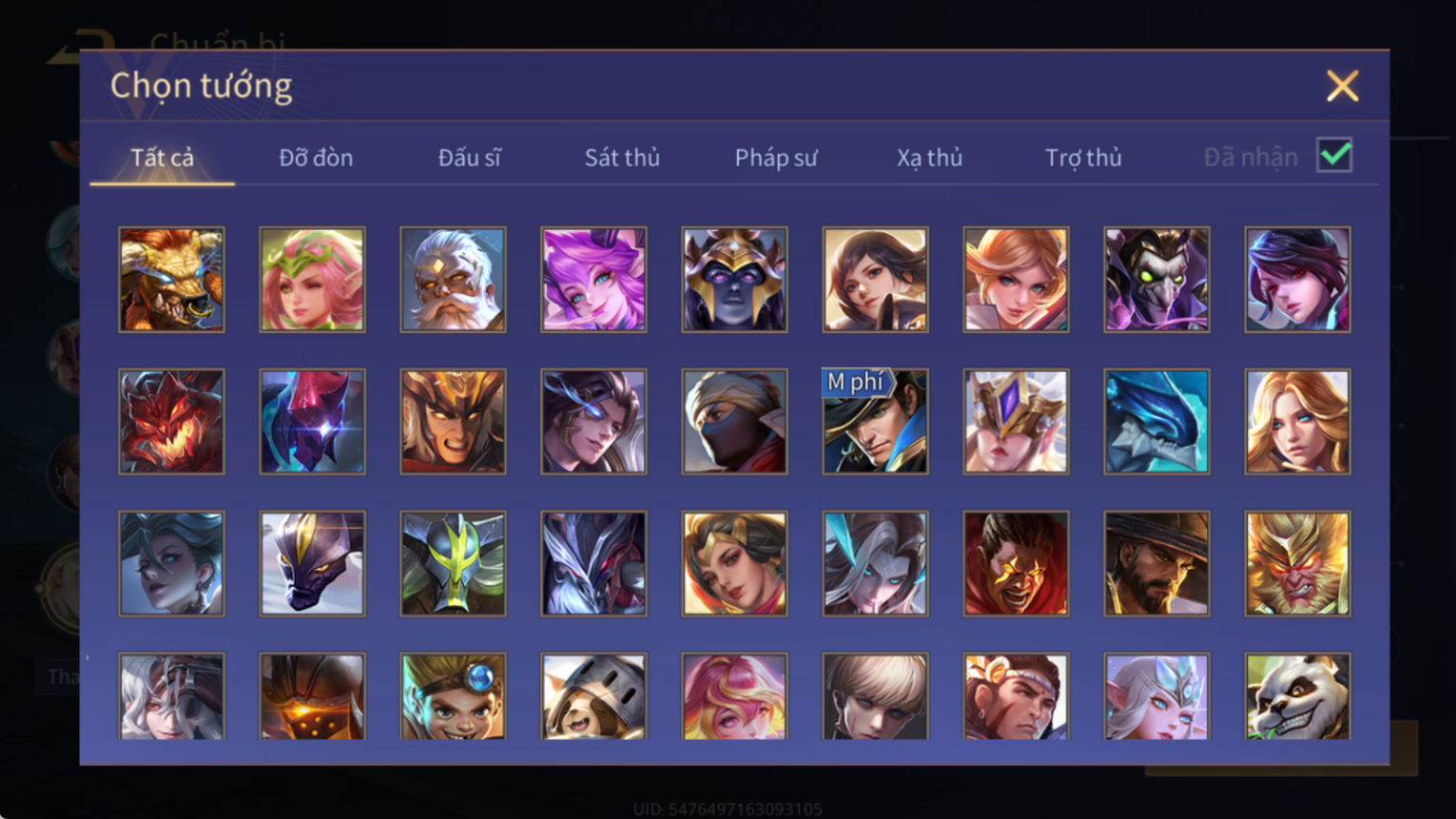This screenshot has height=819, width=1456.
Task: Close the 'Chọn tướng' dialog
Action: tap(1342, 87)
